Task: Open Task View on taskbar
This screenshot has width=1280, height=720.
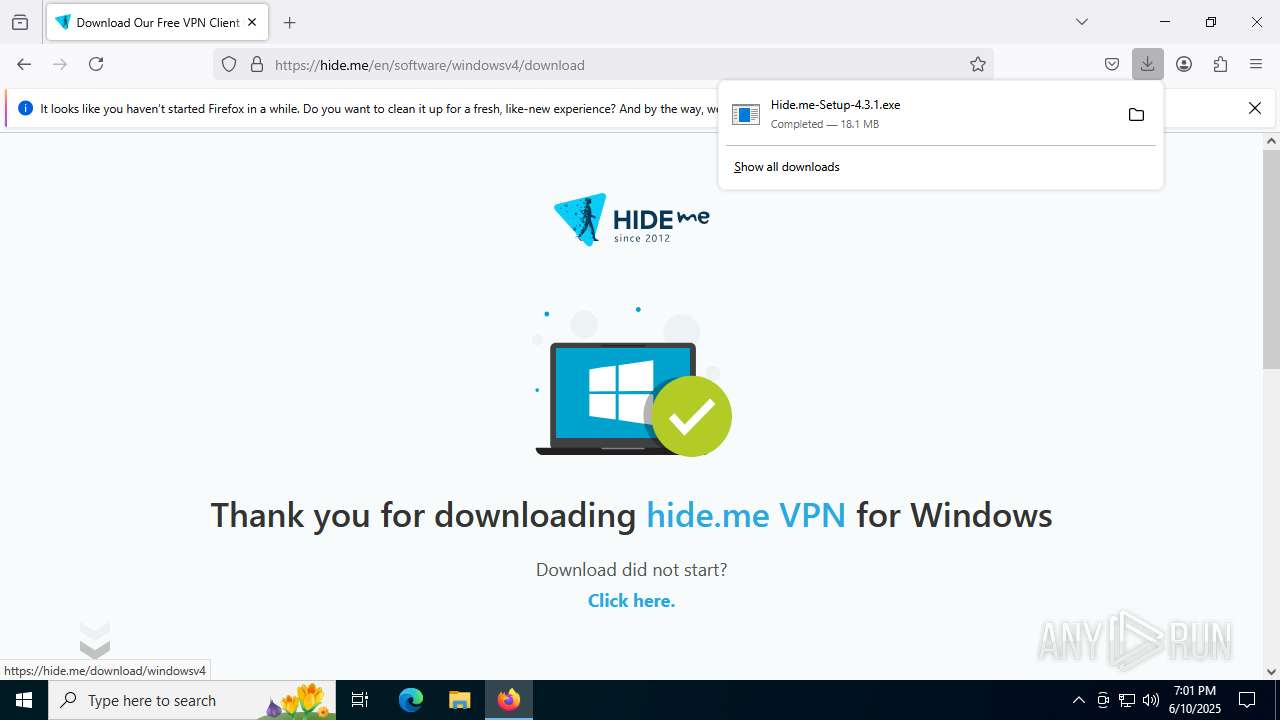Action: click(x=360, y=700)
